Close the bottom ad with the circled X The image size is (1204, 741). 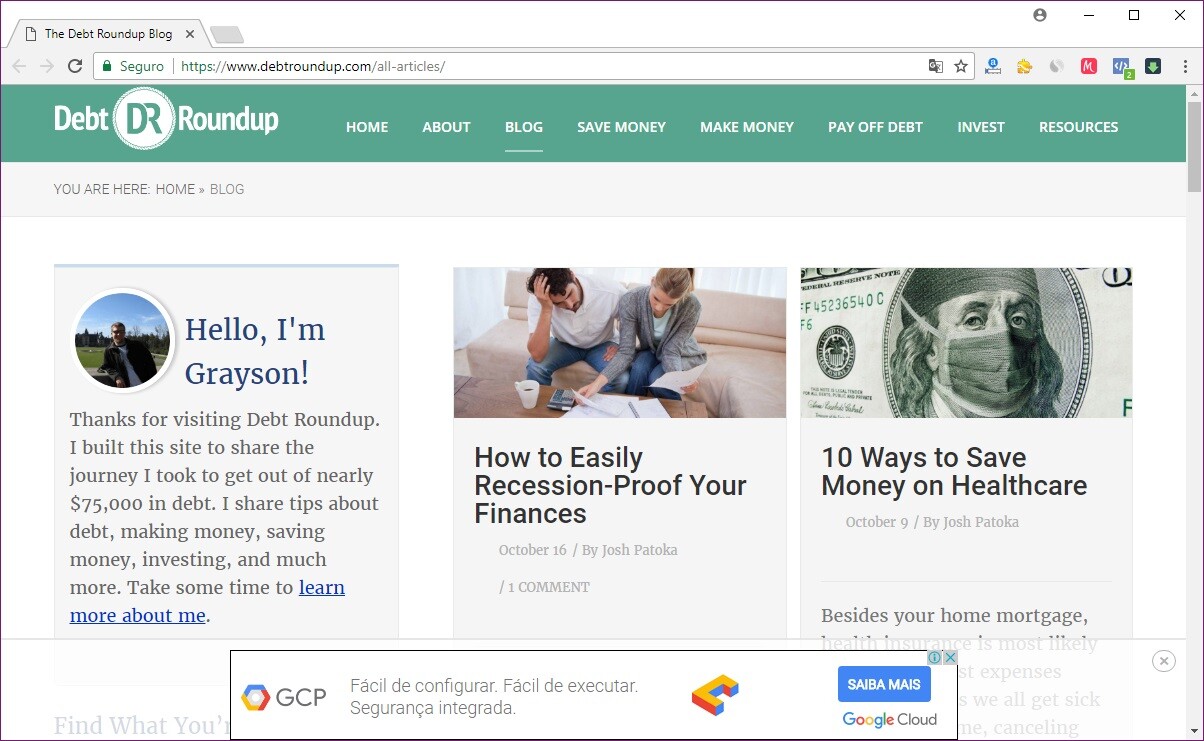click(x=1163, y=660)
